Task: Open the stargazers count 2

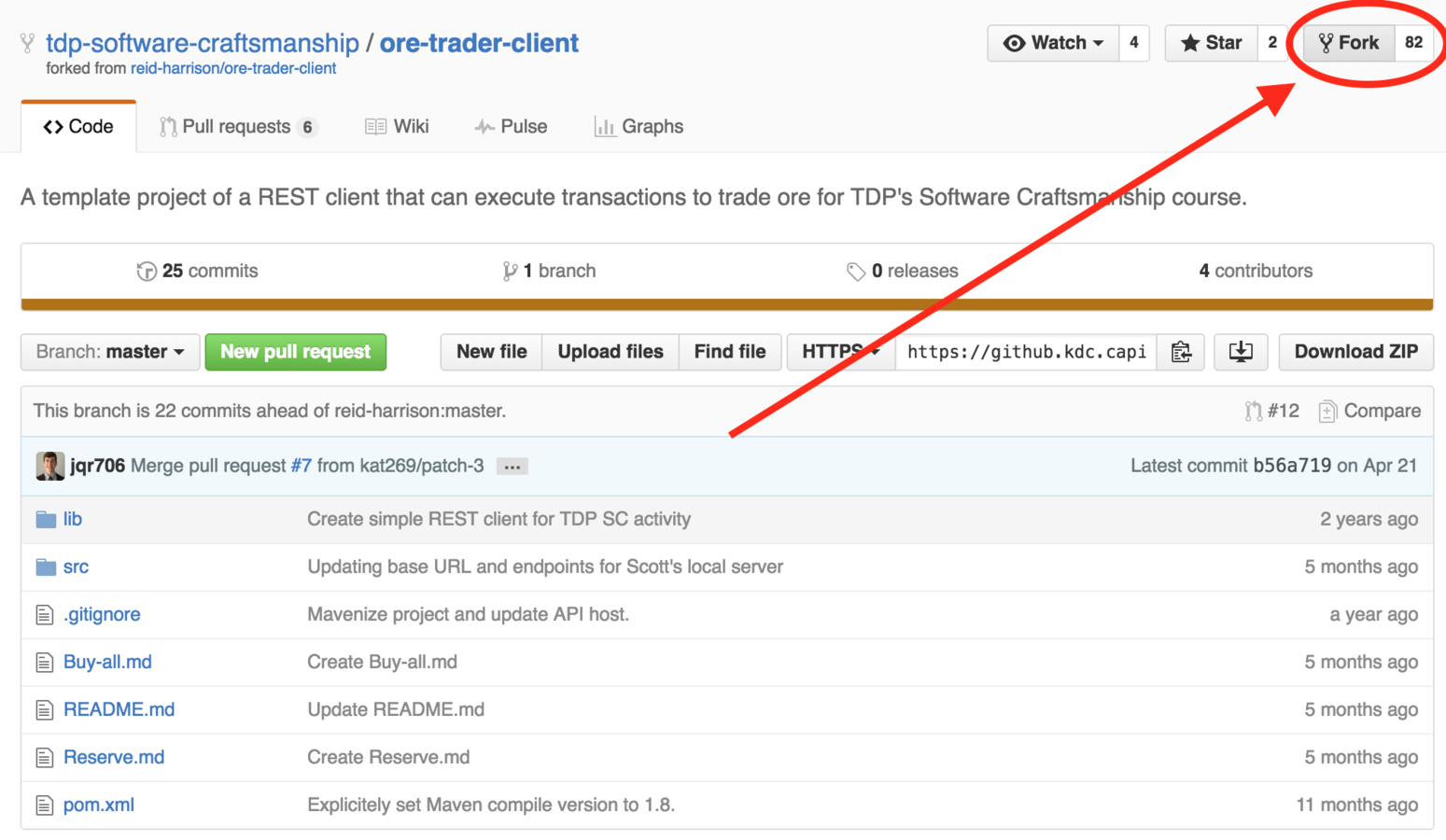Action: [1272, 43]
